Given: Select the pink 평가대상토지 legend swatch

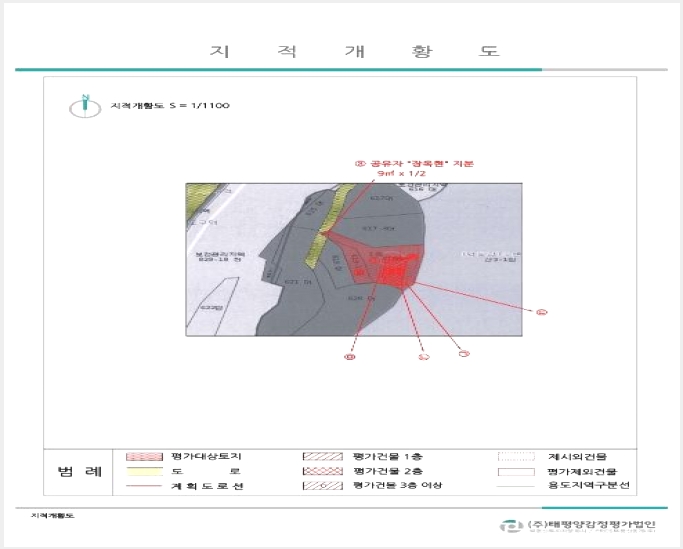Looking at the screenshot, I should click(x=144, y=457).
